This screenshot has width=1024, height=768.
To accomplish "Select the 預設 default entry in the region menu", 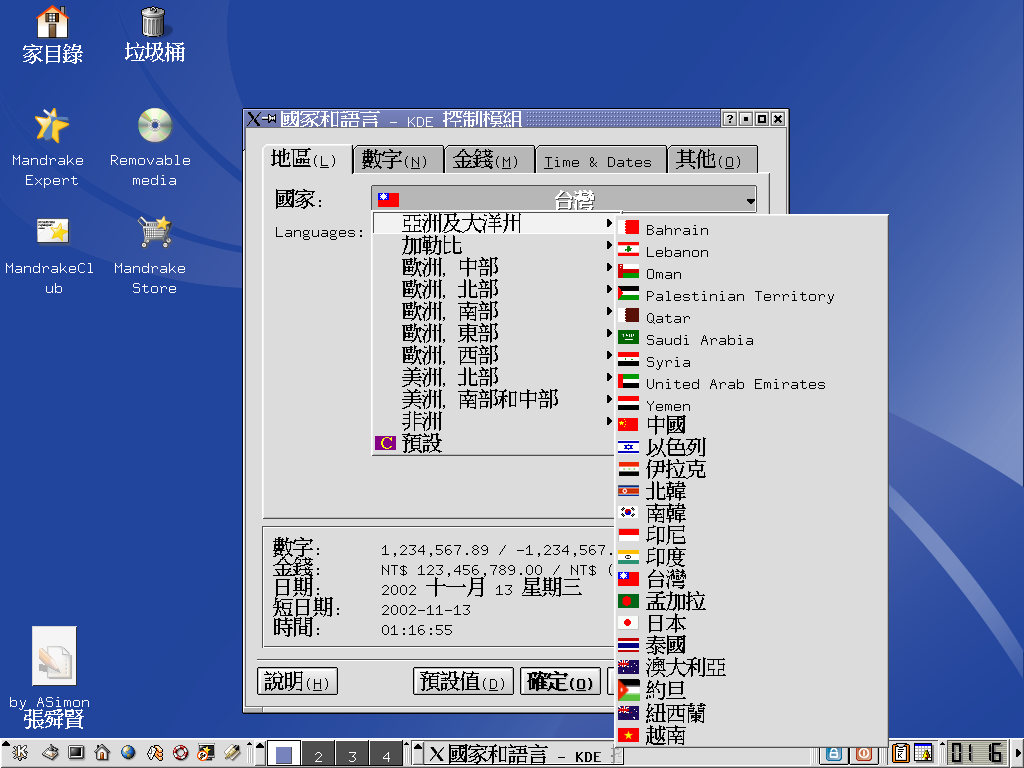I will [494, 443].
